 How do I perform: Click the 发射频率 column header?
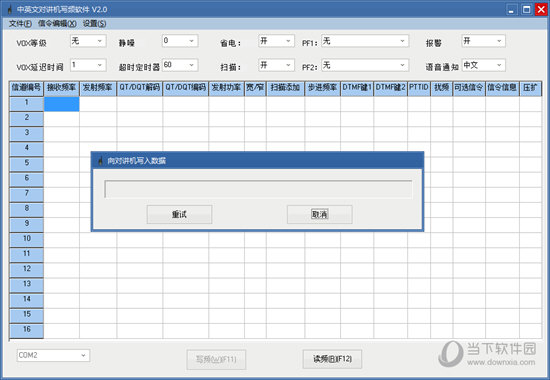point(98,88)
